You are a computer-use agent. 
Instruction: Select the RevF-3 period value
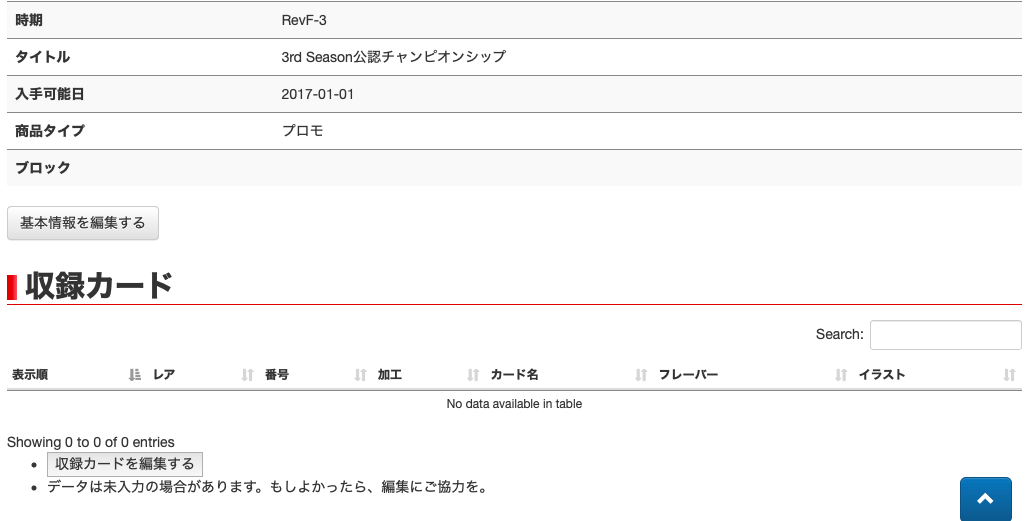pos(304,20)
